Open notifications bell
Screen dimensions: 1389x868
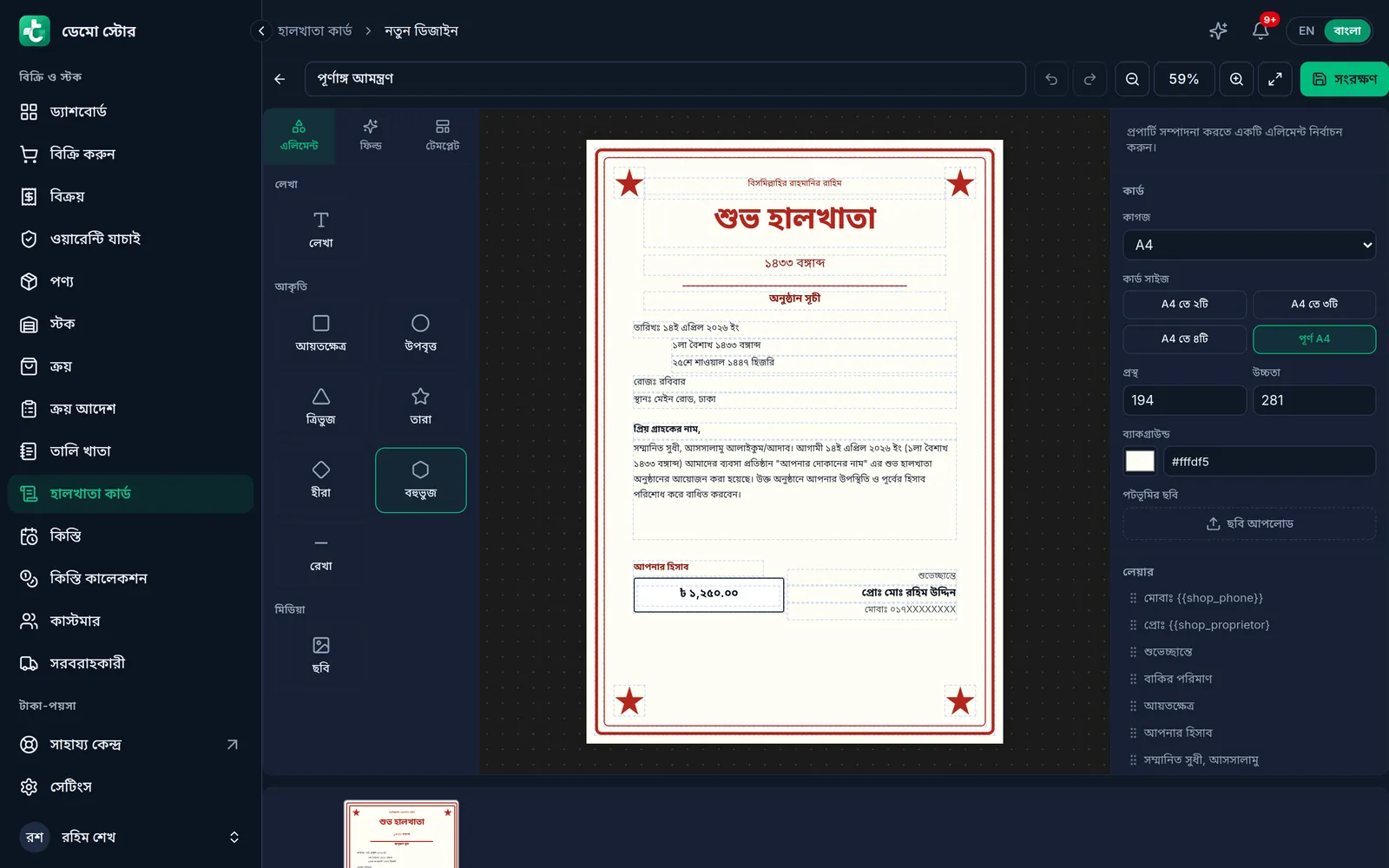[1261, 30]
